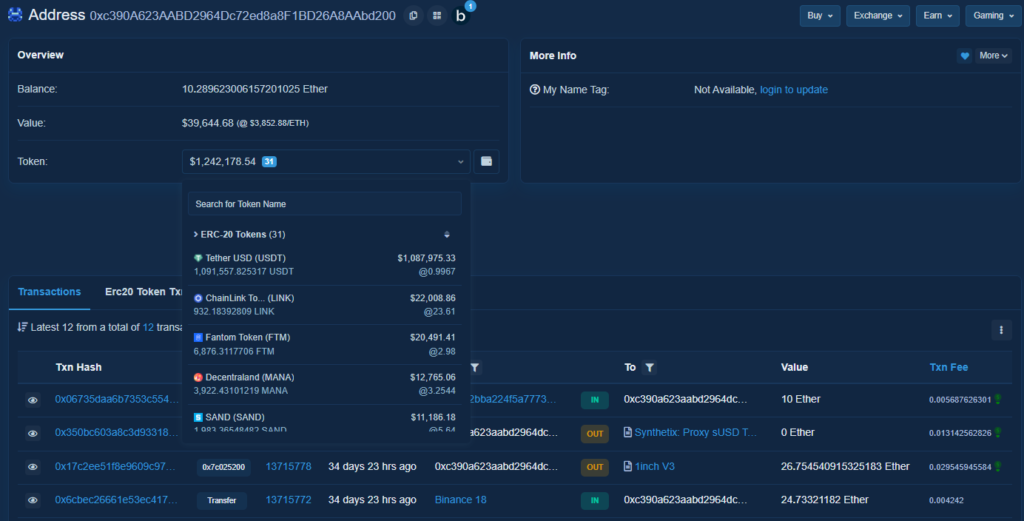Click the sort icon next to ERC-20 Tokens
Viewport: 1024px width, 521px height.
(447, 235)
